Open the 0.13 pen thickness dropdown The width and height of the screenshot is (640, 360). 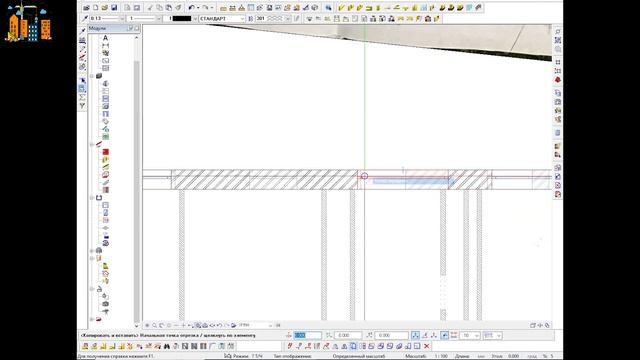pos(122,18)
